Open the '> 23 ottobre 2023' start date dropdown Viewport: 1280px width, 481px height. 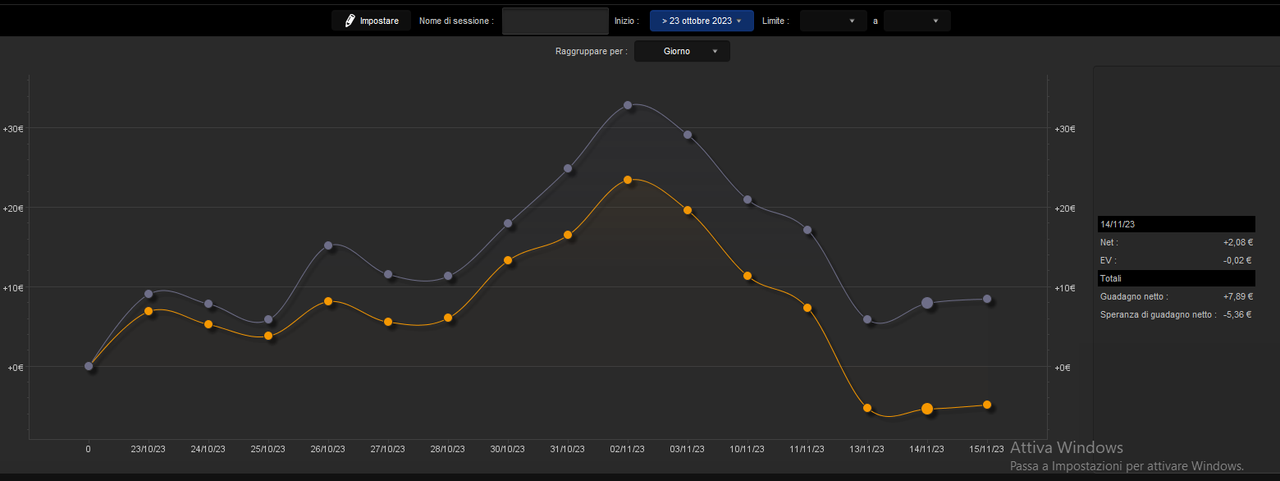[701, 20]
